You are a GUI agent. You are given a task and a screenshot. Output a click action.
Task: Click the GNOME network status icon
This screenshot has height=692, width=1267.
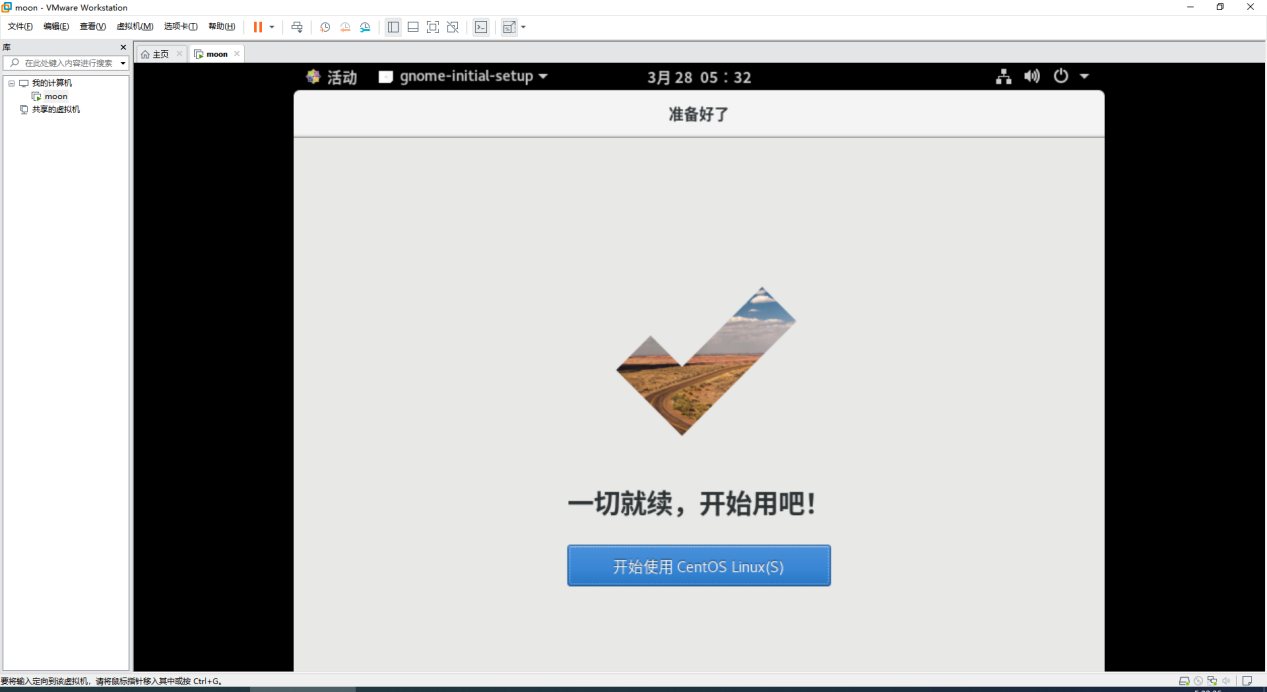click(x=1003, y=76)
